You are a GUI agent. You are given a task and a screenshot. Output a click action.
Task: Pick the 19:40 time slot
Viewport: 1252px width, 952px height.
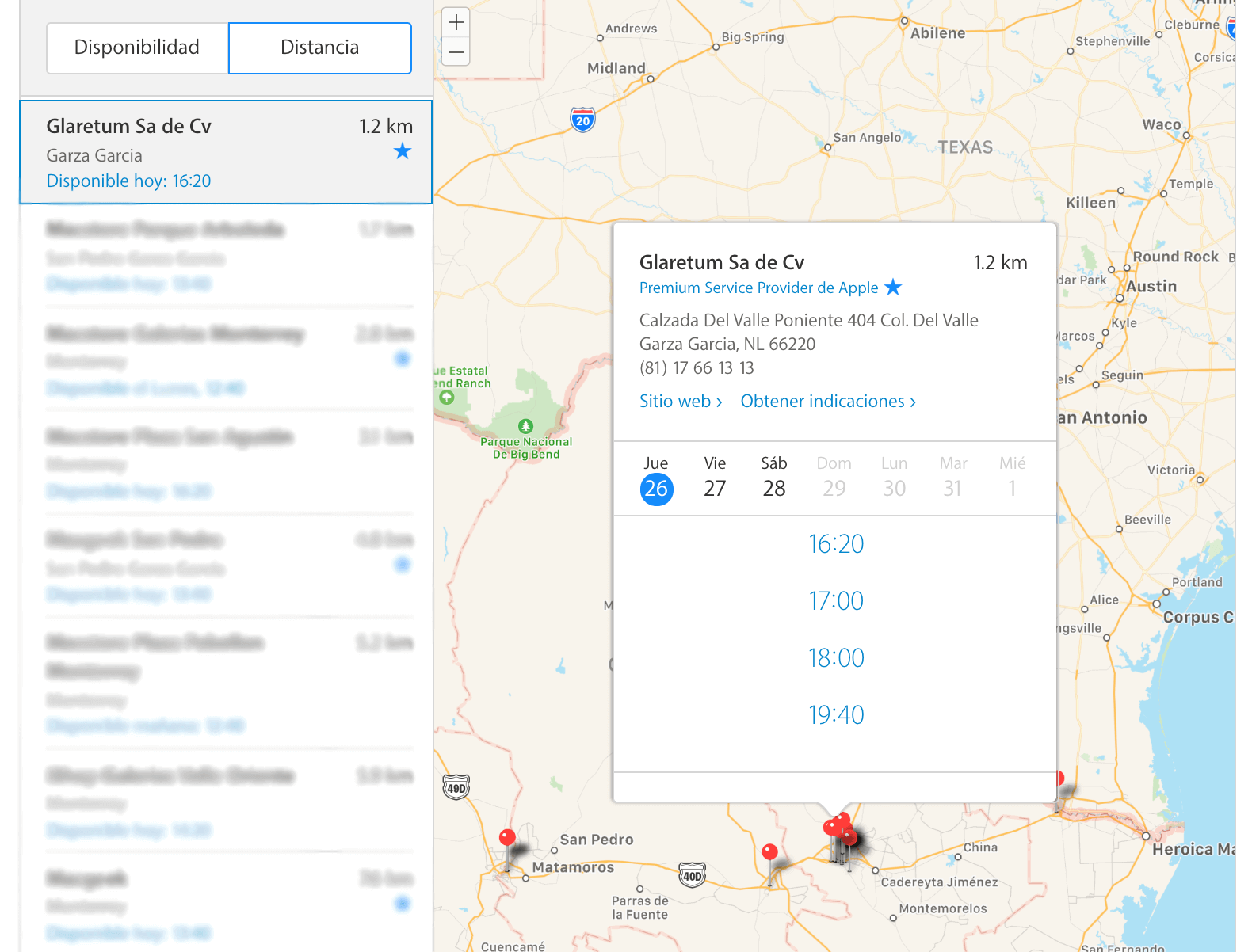coord(835,715)
